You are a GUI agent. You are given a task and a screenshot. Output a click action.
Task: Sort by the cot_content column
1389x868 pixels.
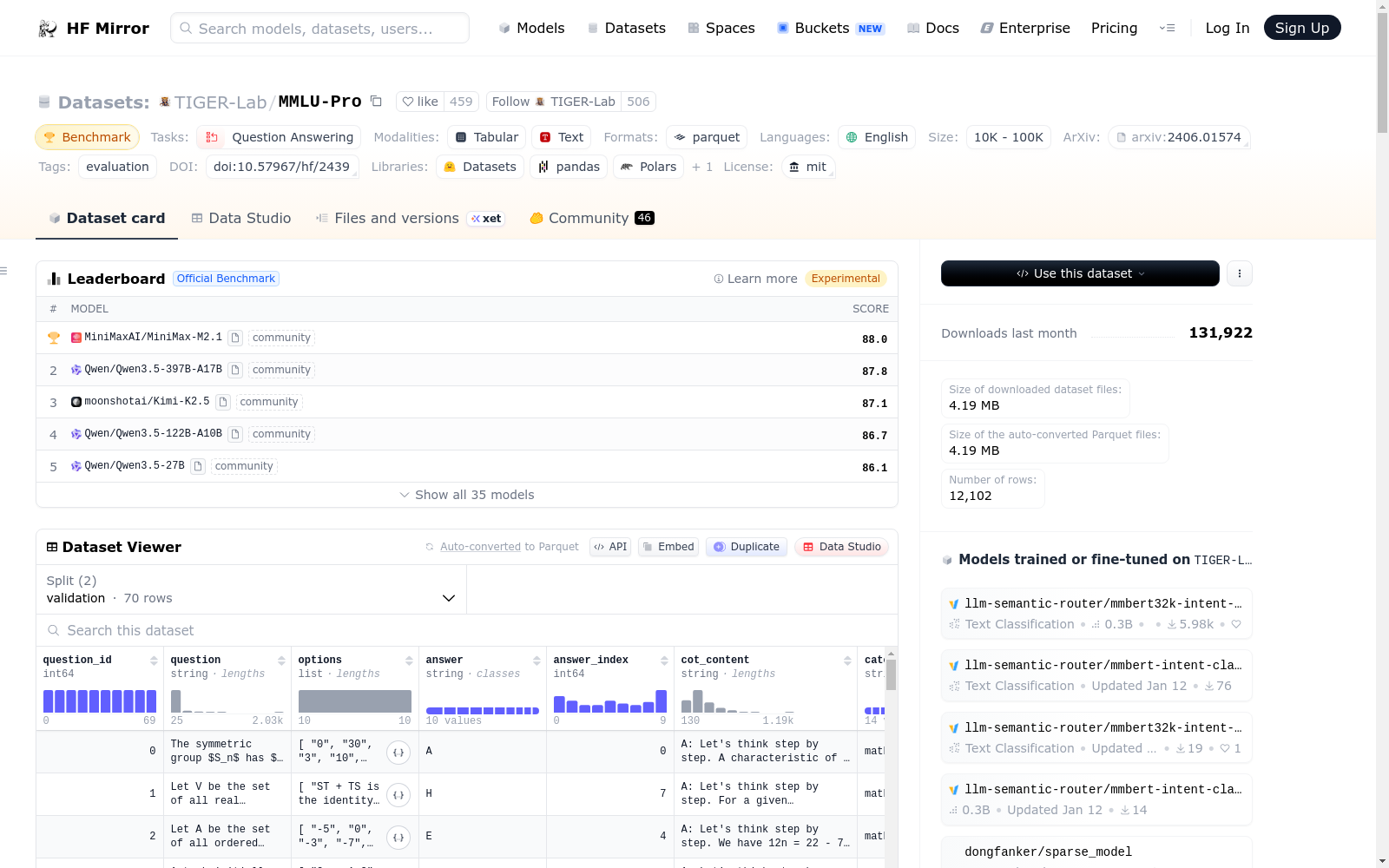(847, 661)
